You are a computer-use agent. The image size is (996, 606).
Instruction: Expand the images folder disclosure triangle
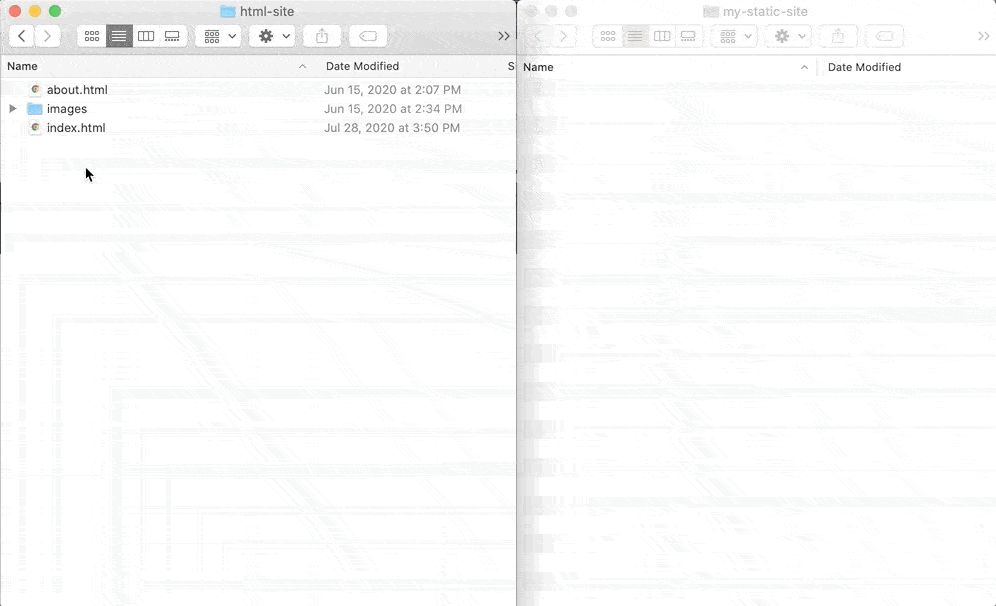click(13, 109)
